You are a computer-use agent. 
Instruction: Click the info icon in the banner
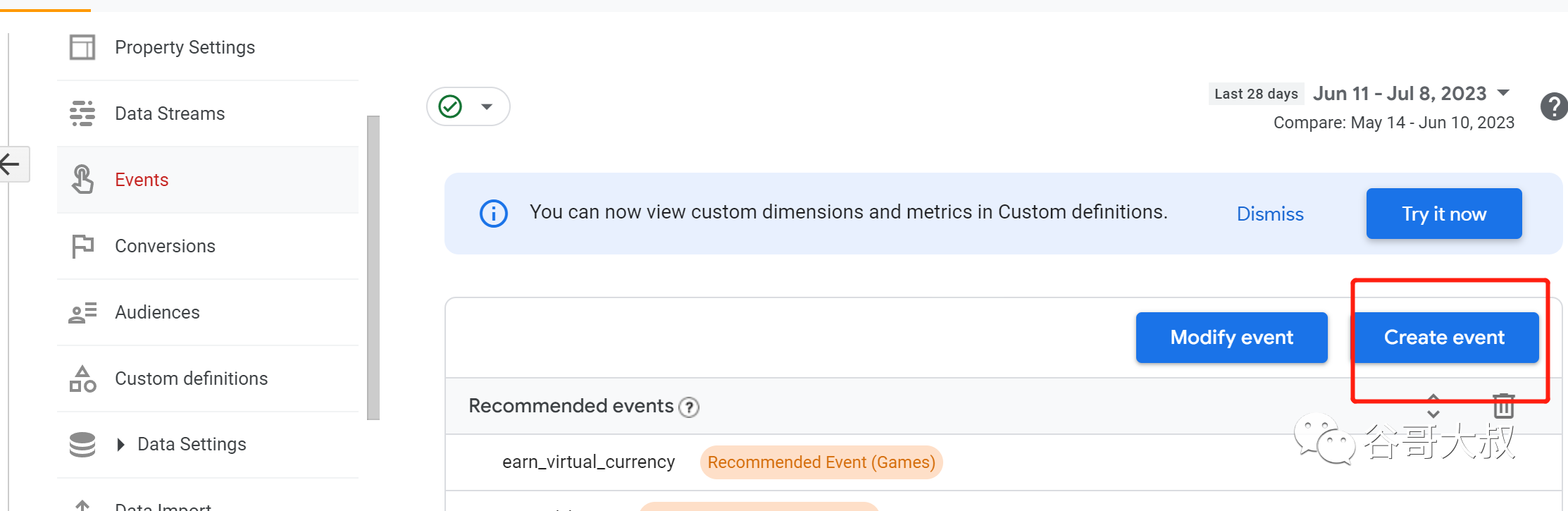493,213
